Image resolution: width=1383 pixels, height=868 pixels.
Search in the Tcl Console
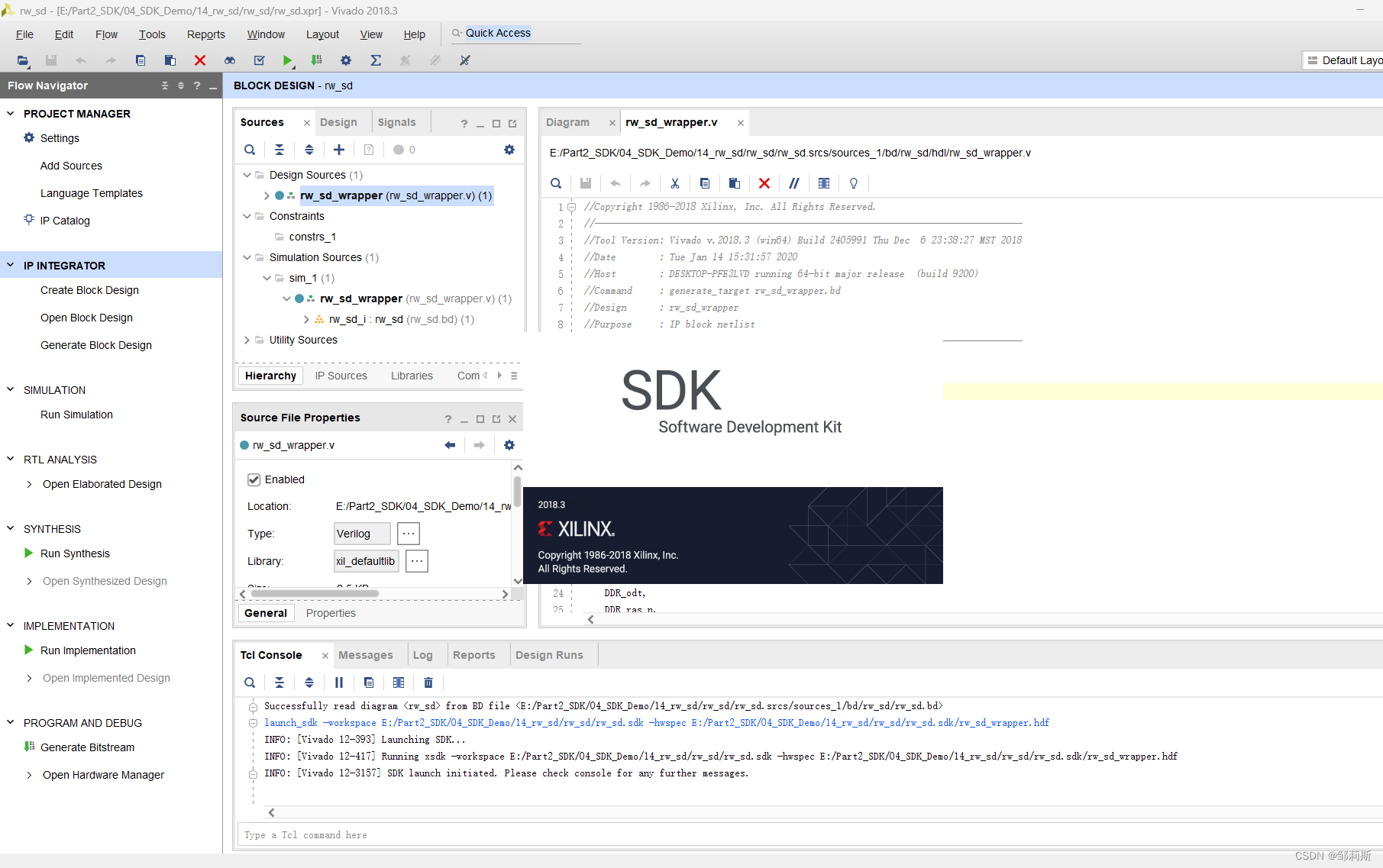(250, 682)
